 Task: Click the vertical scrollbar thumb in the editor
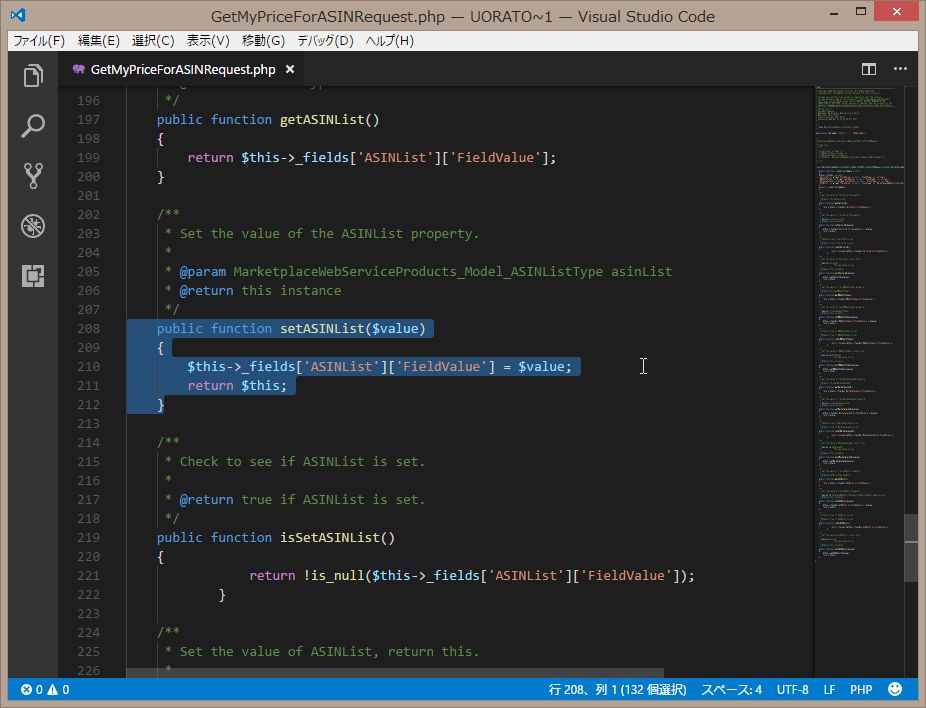[911, 549]
